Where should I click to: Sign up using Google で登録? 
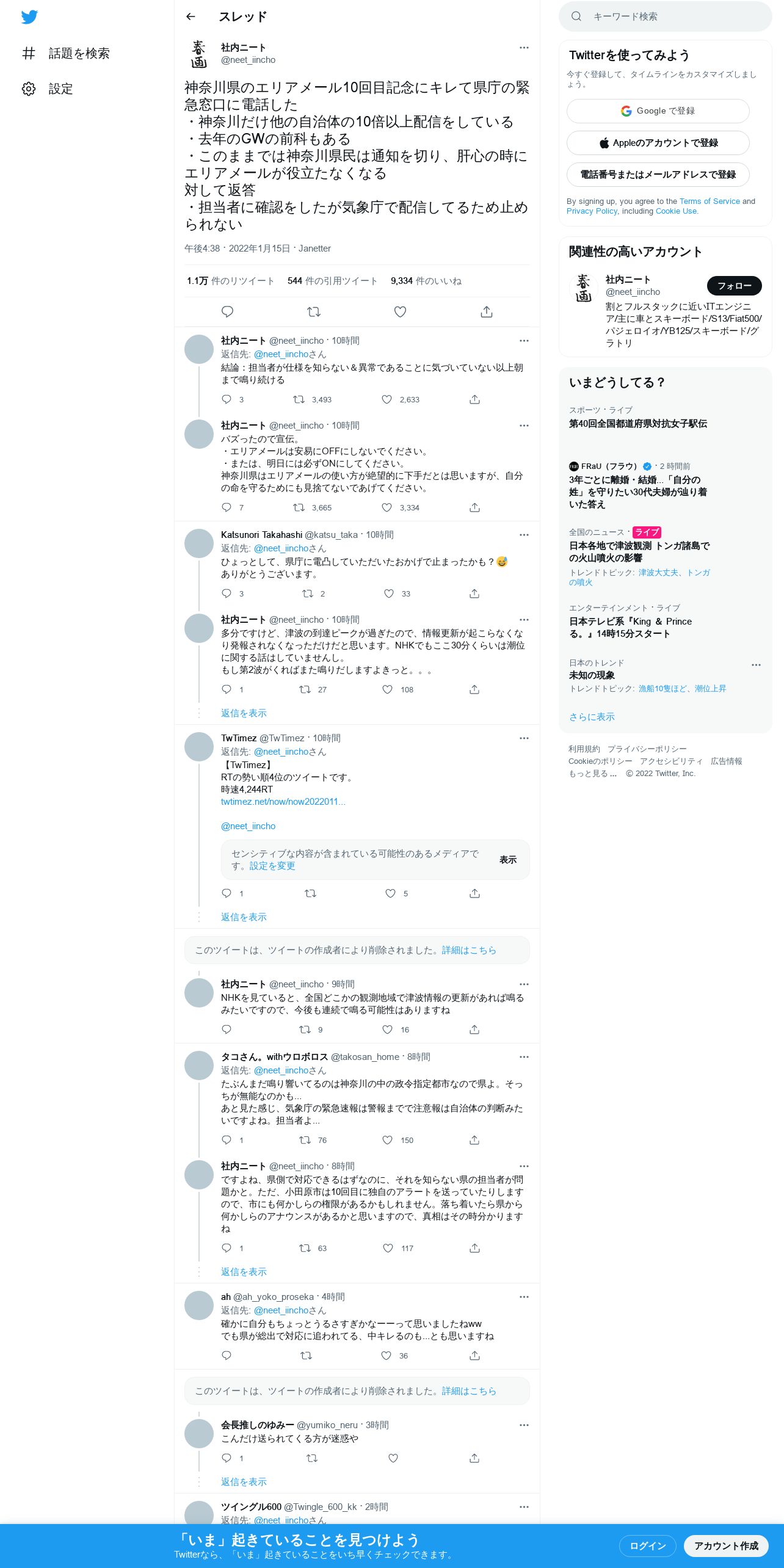[x=658, y=111]
